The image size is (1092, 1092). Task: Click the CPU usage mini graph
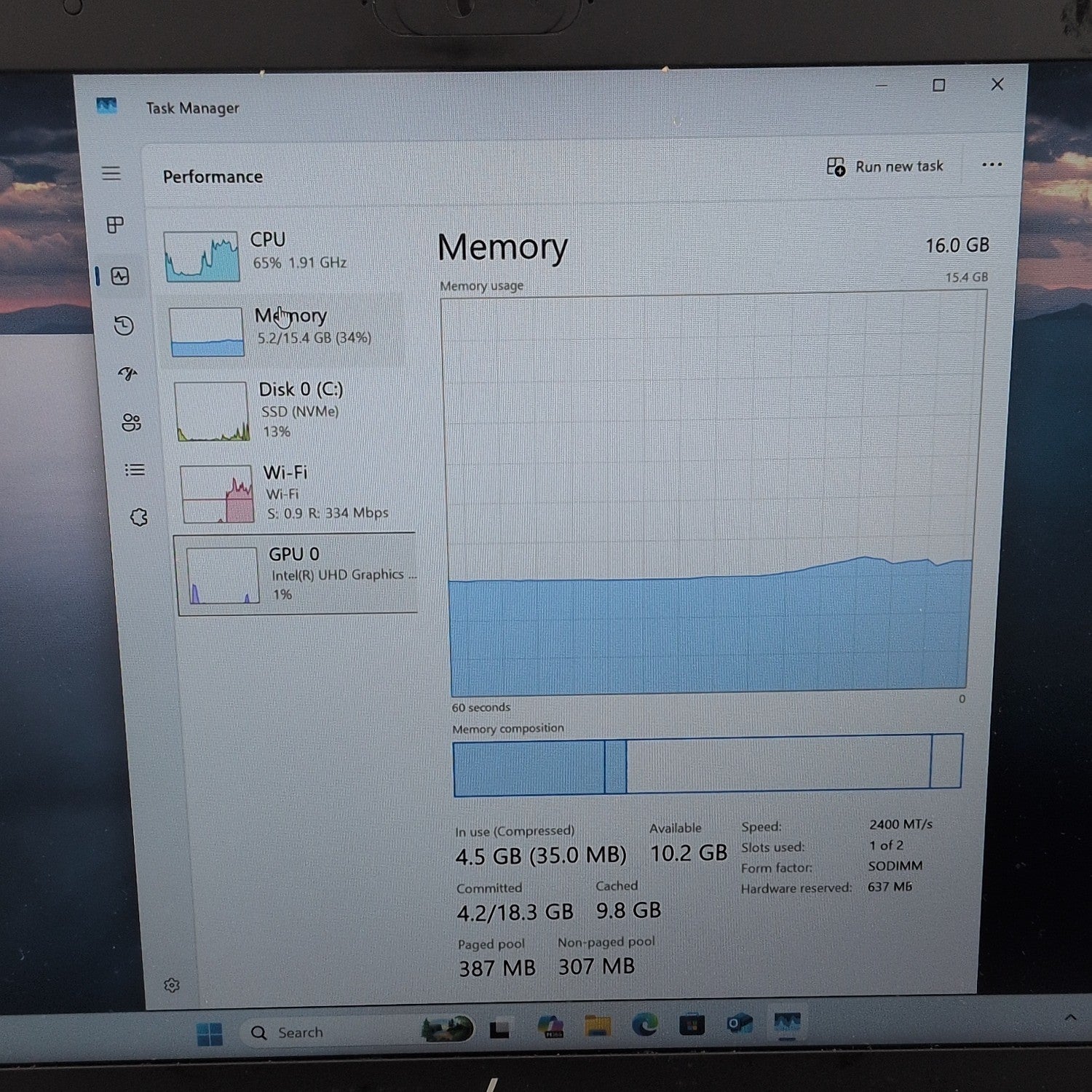tap(202, 256)
